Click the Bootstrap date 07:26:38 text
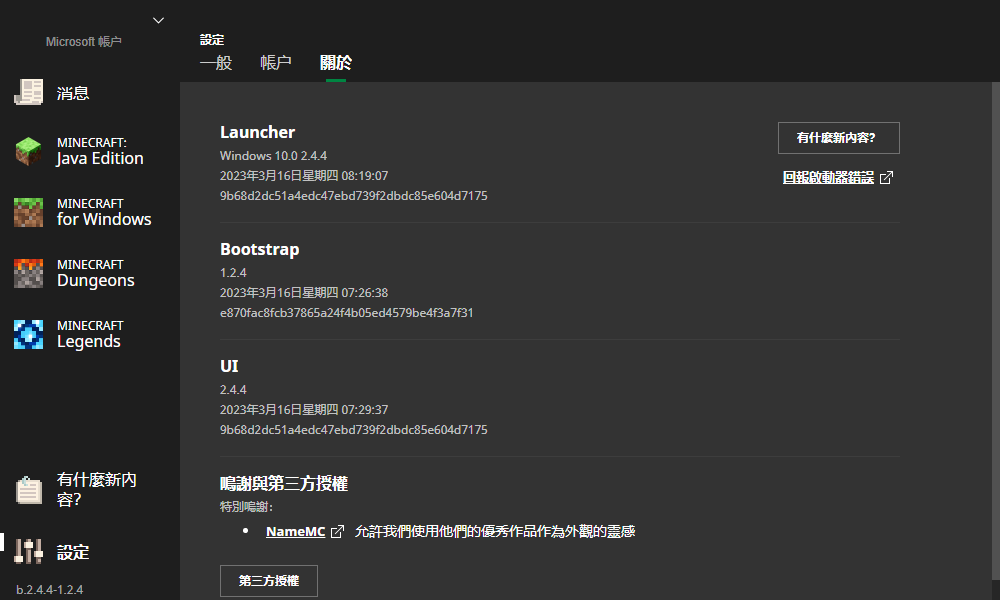Viewport: 1000px width, 600px height. coord(304,293)
